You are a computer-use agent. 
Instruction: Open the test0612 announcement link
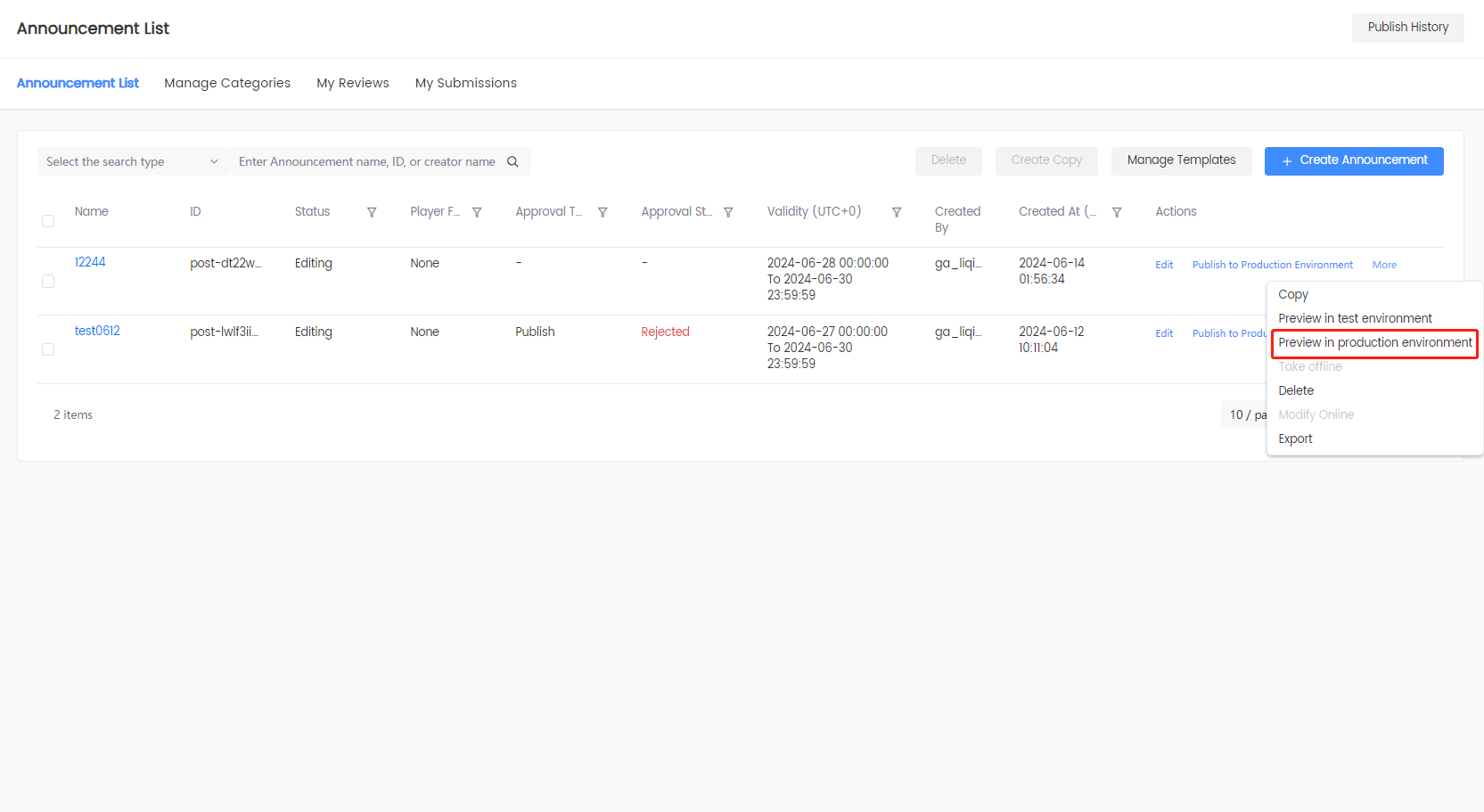pyautogui.click(x=97, y=331)
